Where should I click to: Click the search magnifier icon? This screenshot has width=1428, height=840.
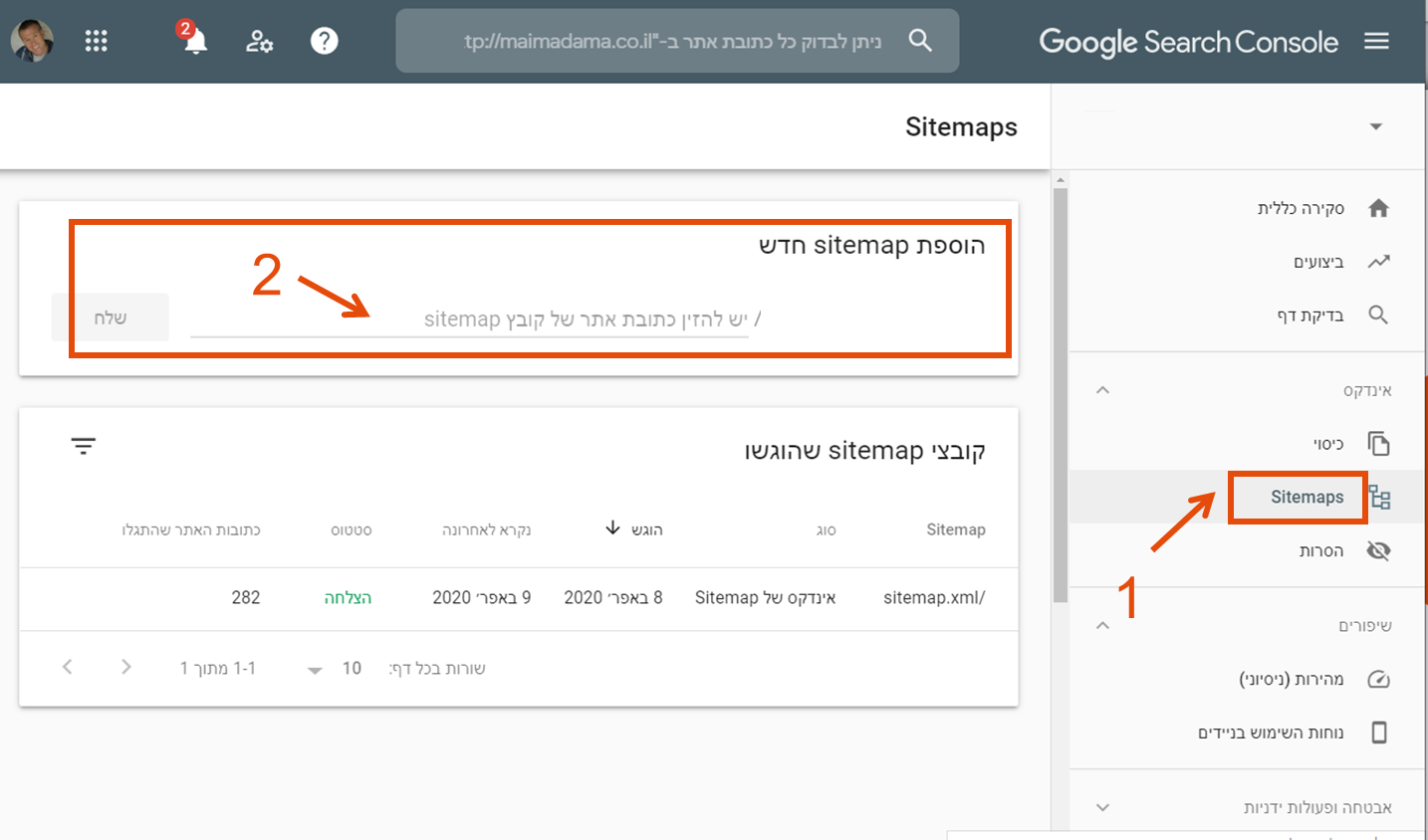pos(920,40)
